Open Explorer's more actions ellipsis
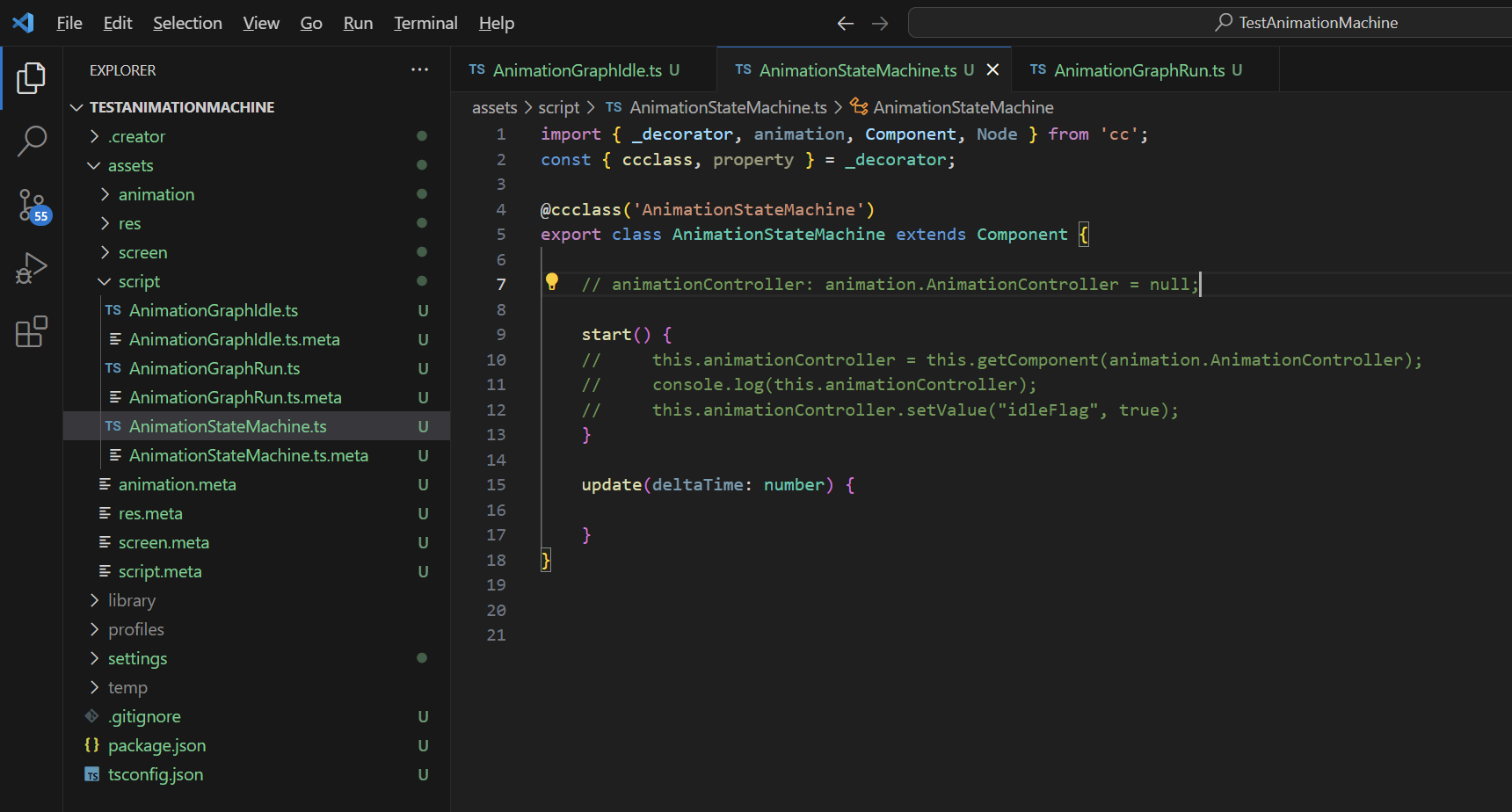Image resolution: width=1512 pixels, height=812 pixels. coord(420,70)
